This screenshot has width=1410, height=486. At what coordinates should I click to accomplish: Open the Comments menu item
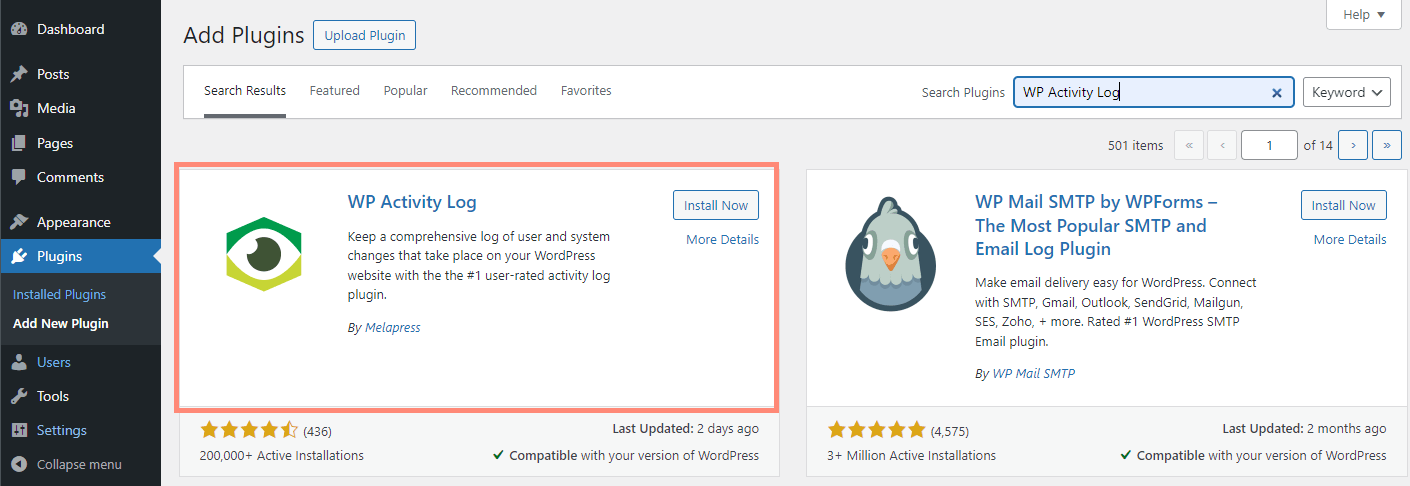click(80, 177)
